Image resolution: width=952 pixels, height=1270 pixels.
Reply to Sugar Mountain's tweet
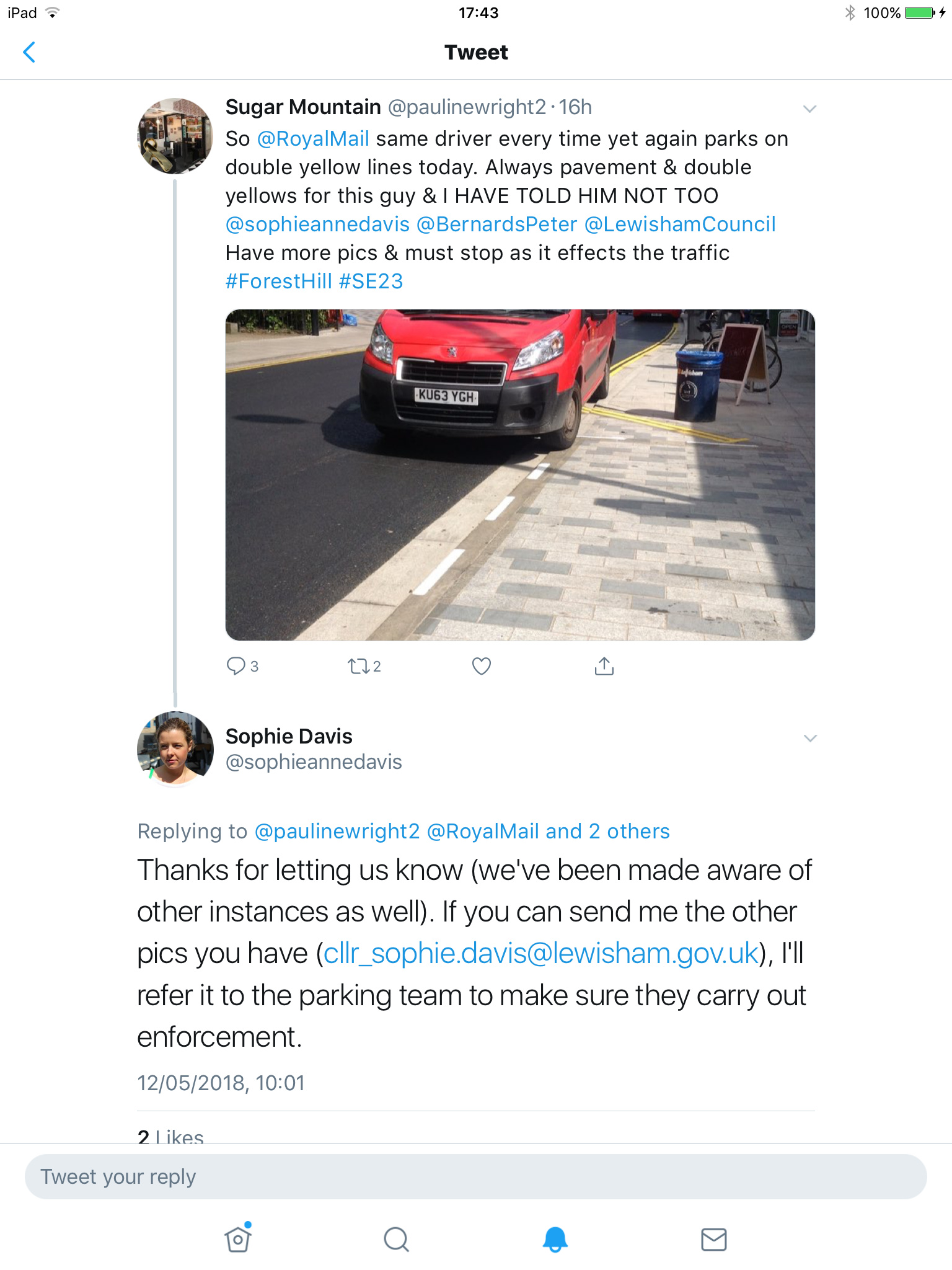point(236,666)
